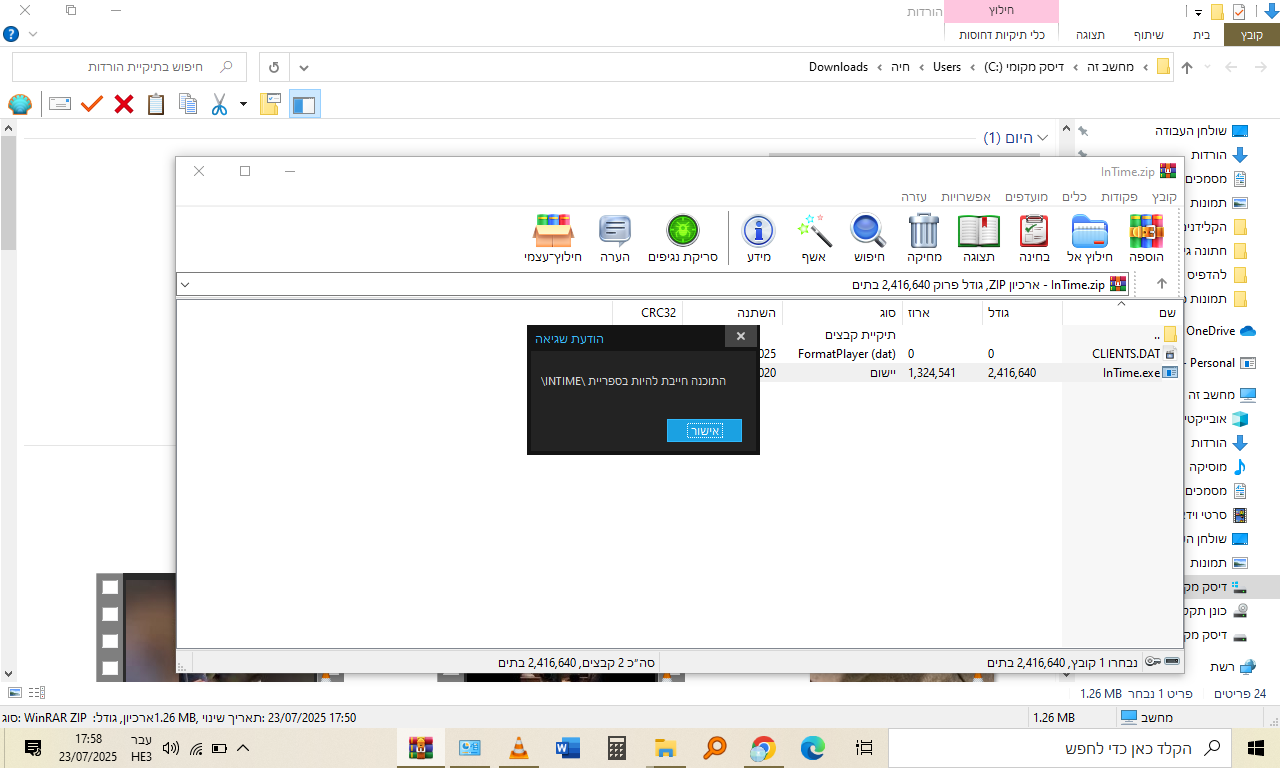
Task: Open the WinRAR מועדפים (Favorites) menu
Action: 1027,197
